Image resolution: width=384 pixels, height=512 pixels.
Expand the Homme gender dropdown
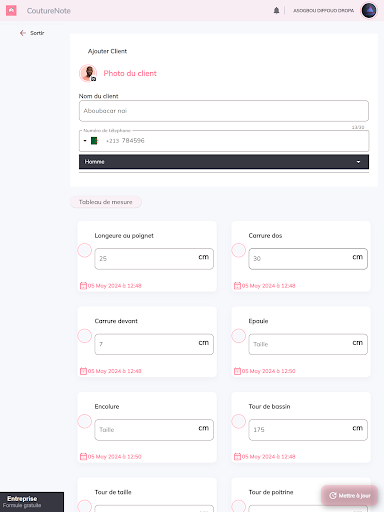[224, 162]
